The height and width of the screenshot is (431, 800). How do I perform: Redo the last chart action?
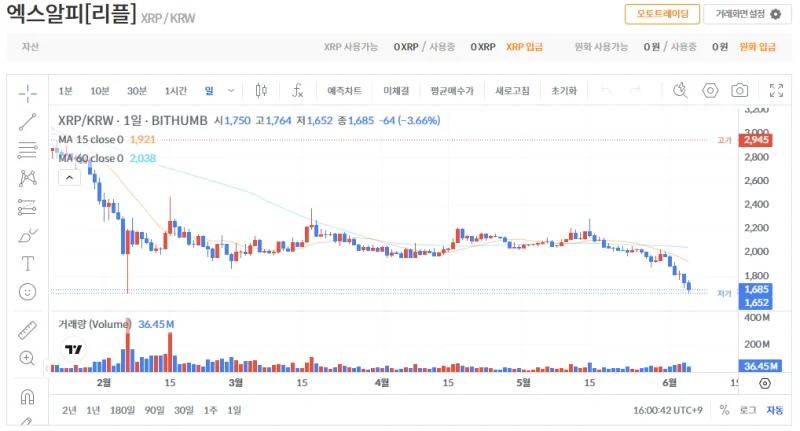(635, 91)
